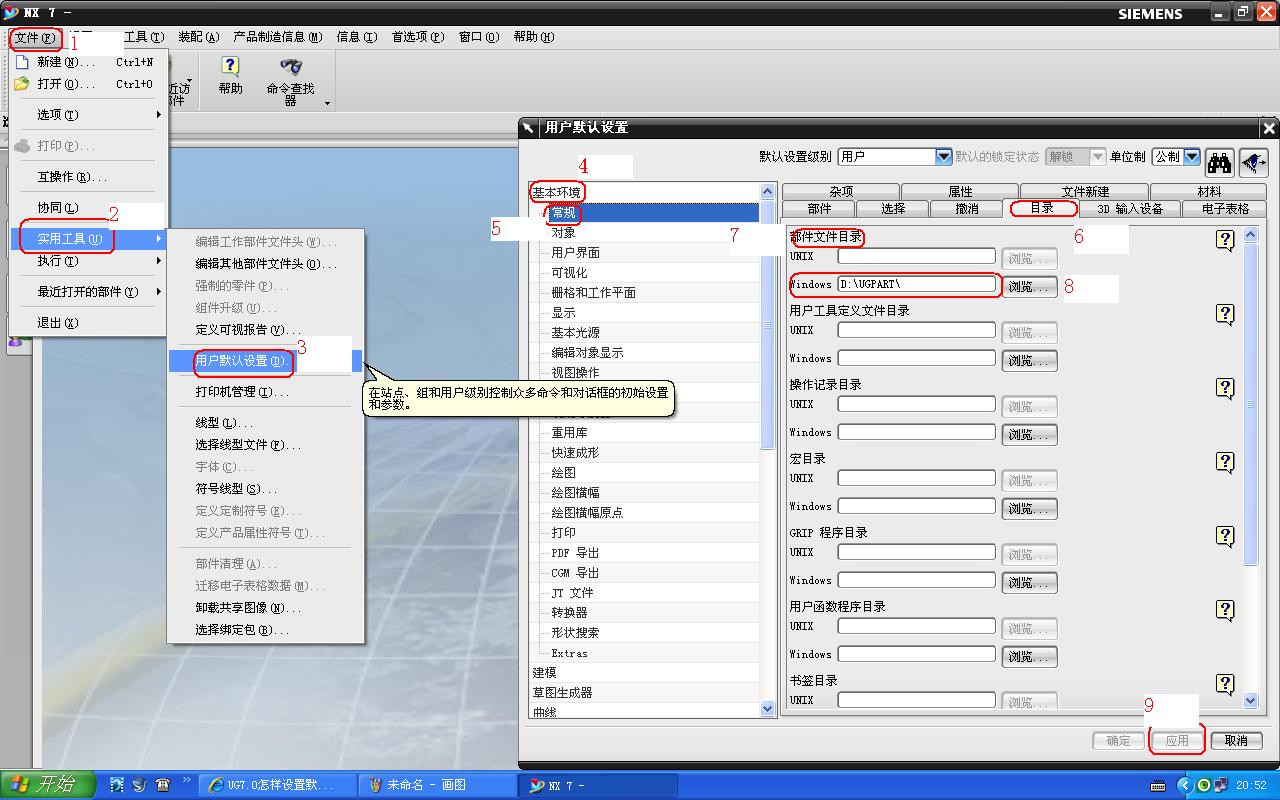Select 草图生成器 in the settings tree
The width and height of the screenshot is (1280, 800).
click(x=562, y=693)
